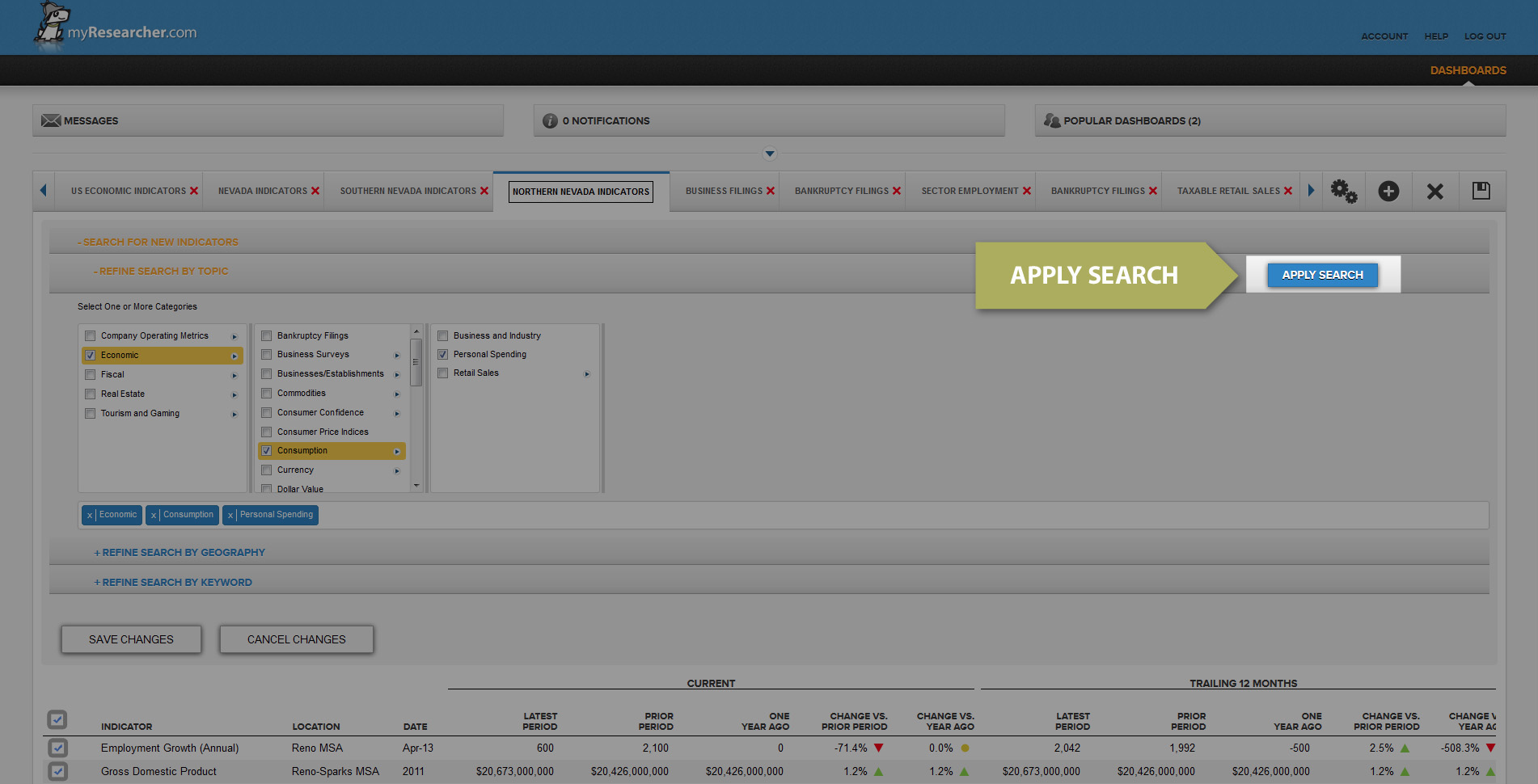
Task: Close the Nevada Indicators tab
Action: 315,192
